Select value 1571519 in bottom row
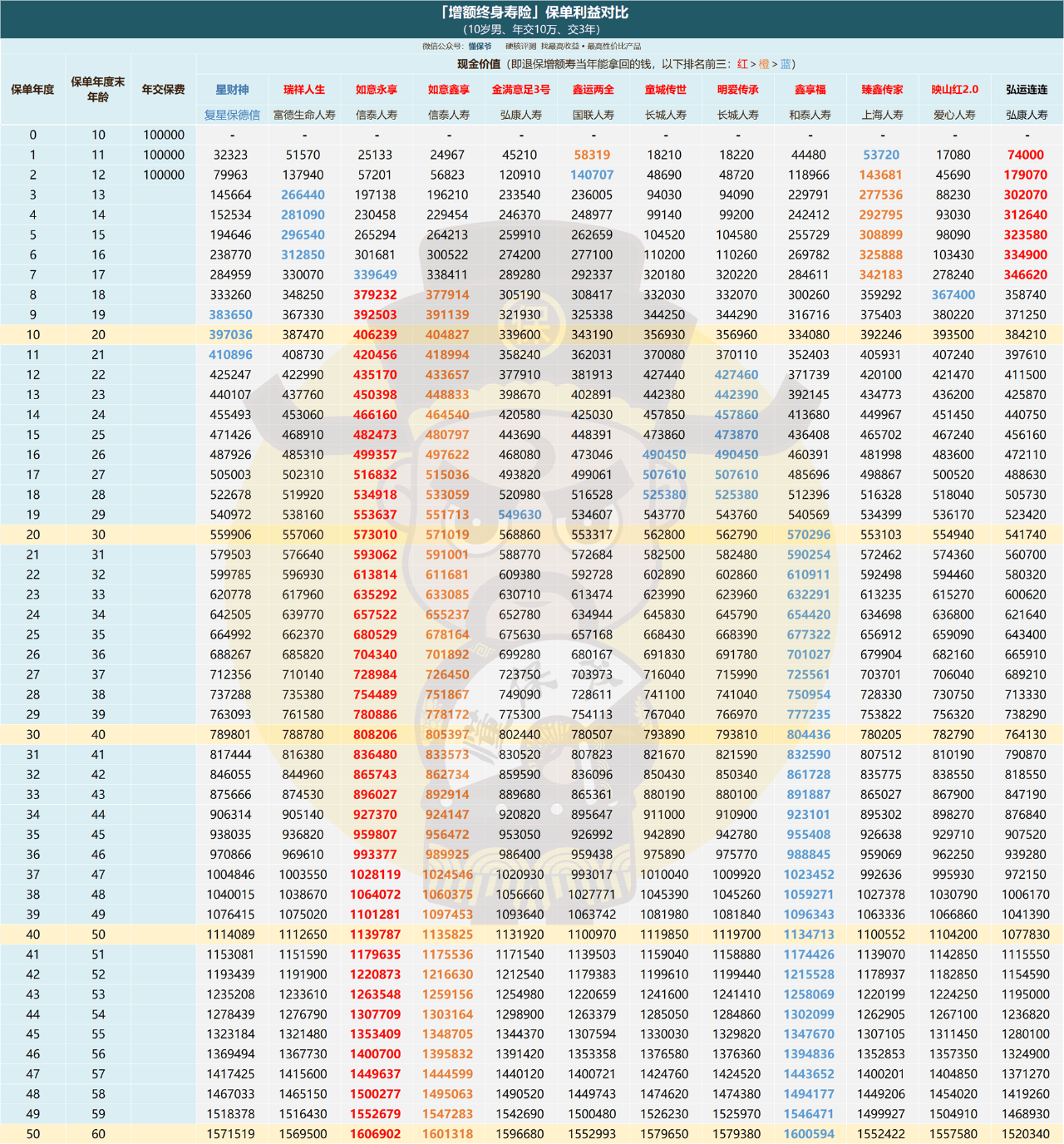The height and width of the screenshot is (1144, 1064). click(x=230, y=1134)
